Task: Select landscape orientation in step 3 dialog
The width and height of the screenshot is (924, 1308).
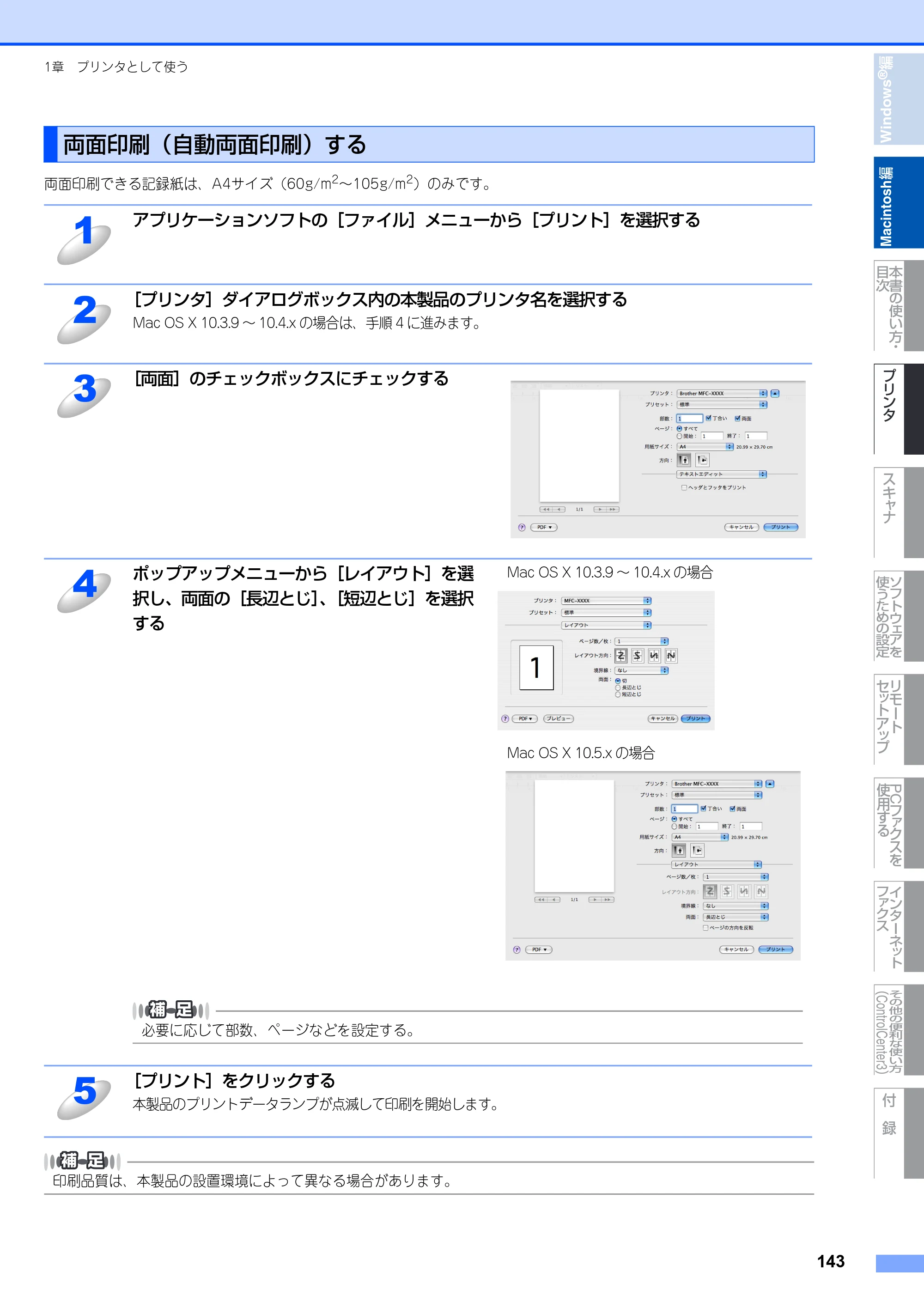Action: click(702, 460)
